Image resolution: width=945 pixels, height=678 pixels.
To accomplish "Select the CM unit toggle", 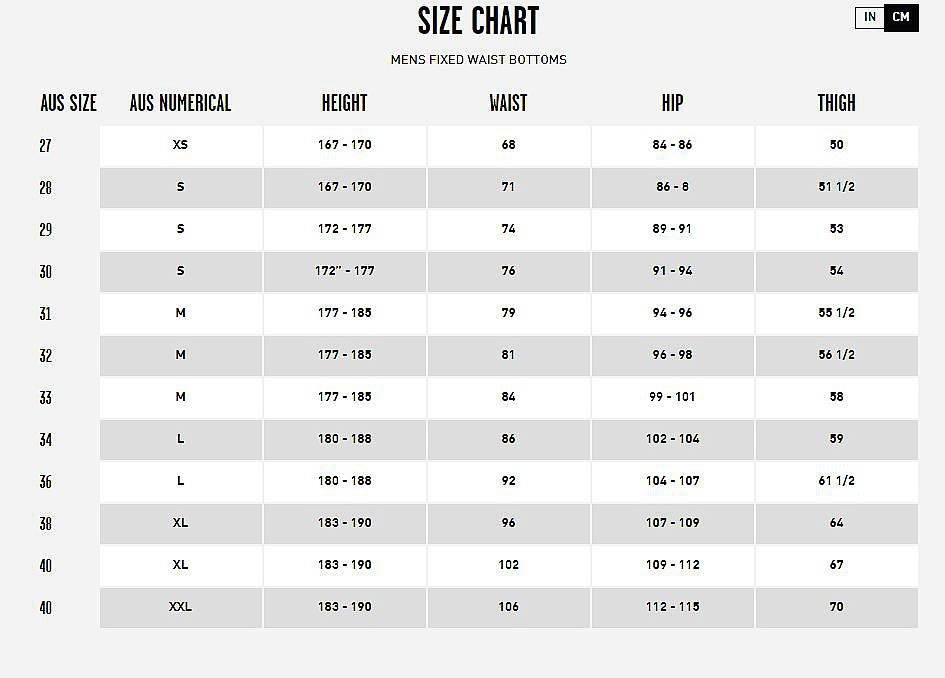I will pos(901,17).
